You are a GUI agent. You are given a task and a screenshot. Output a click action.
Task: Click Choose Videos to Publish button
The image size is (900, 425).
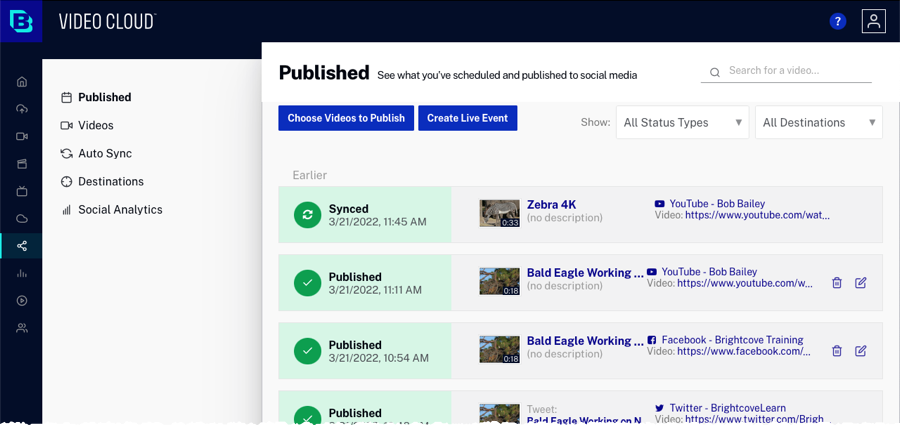click(x=346, y=118)
